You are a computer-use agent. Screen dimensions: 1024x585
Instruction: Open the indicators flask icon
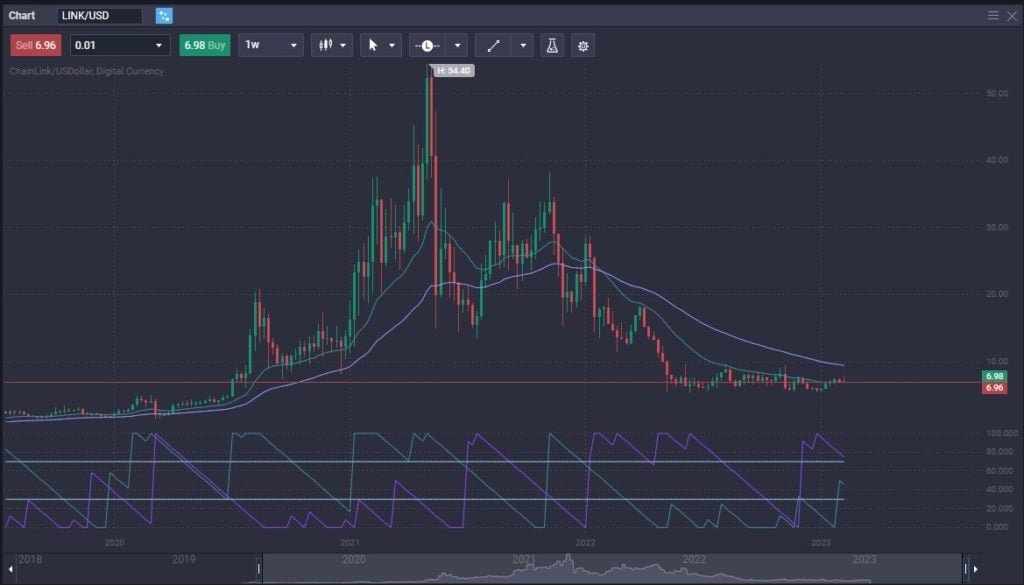point(551,45)
